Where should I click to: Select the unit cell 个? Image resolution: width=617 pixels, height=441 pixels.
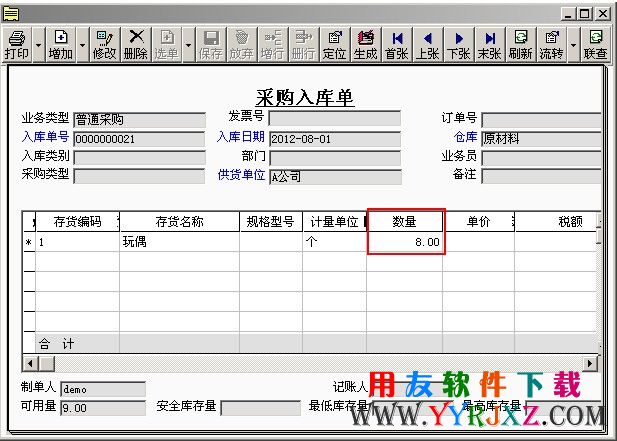point(334,242)
